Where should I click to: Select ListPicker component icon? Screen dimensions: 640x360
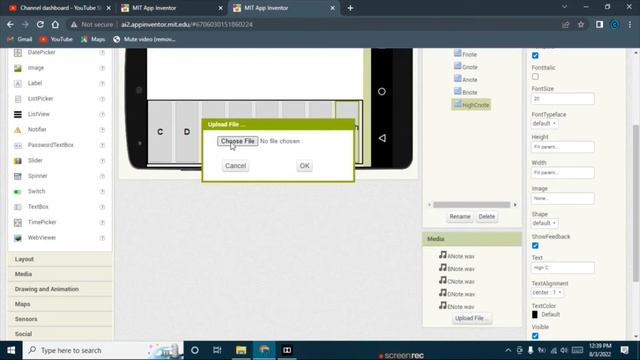click(18, 99)
